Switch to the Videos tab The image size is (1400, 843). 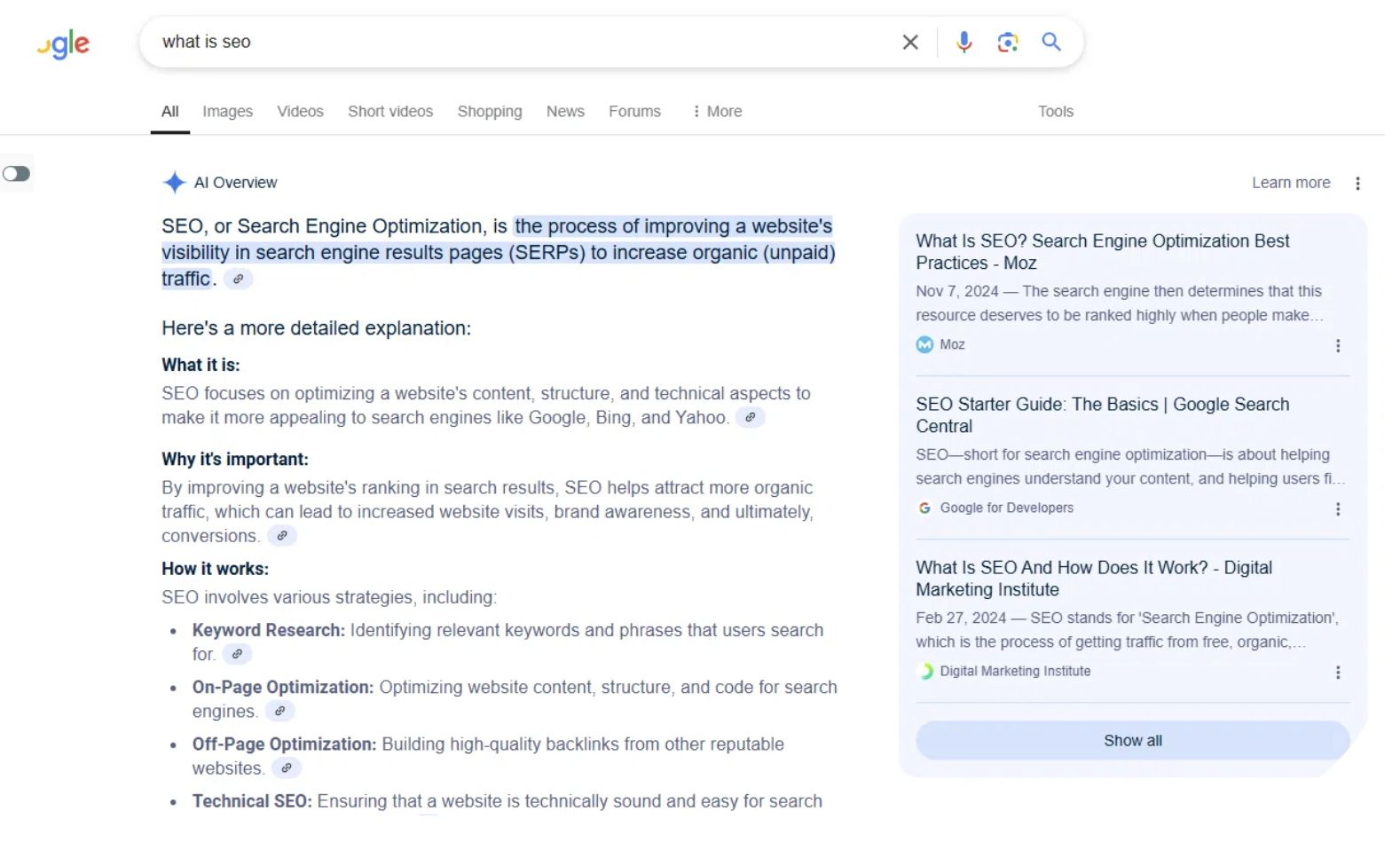point(300,111)
